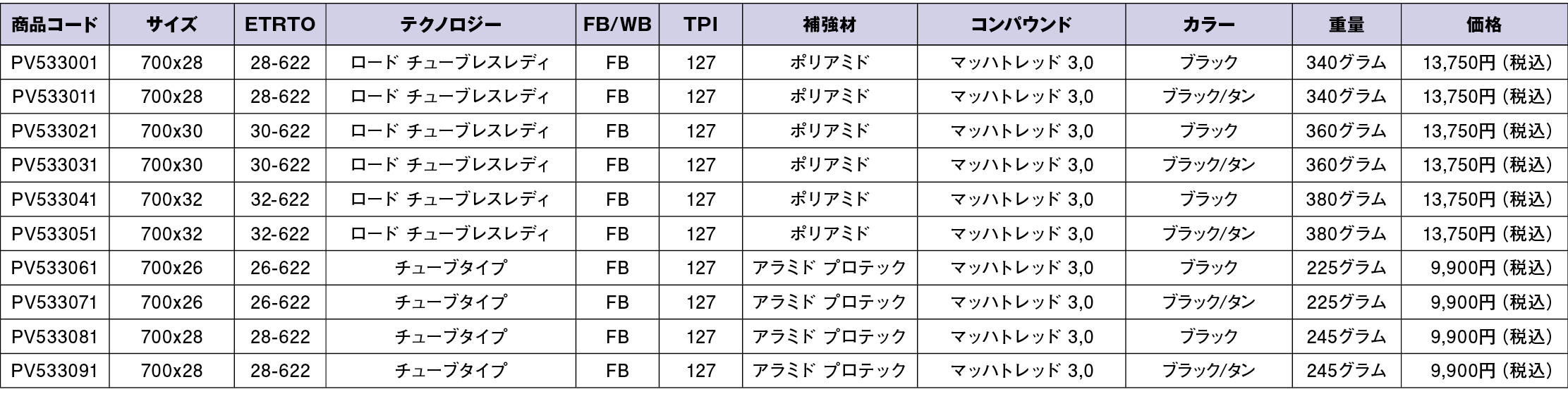The width and height of the screenshot is (1568, 394).
Task: Select the テクノロジー header cell
Action: click(450, 25)
